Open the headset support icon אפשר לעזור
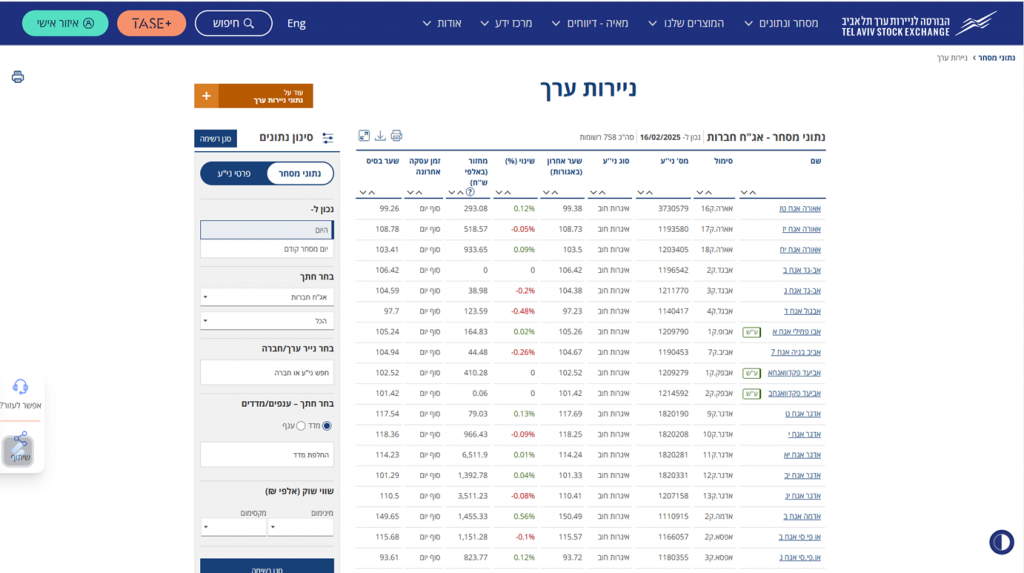The height and width of the screenshot is (573, 1024). click(20, 387)
